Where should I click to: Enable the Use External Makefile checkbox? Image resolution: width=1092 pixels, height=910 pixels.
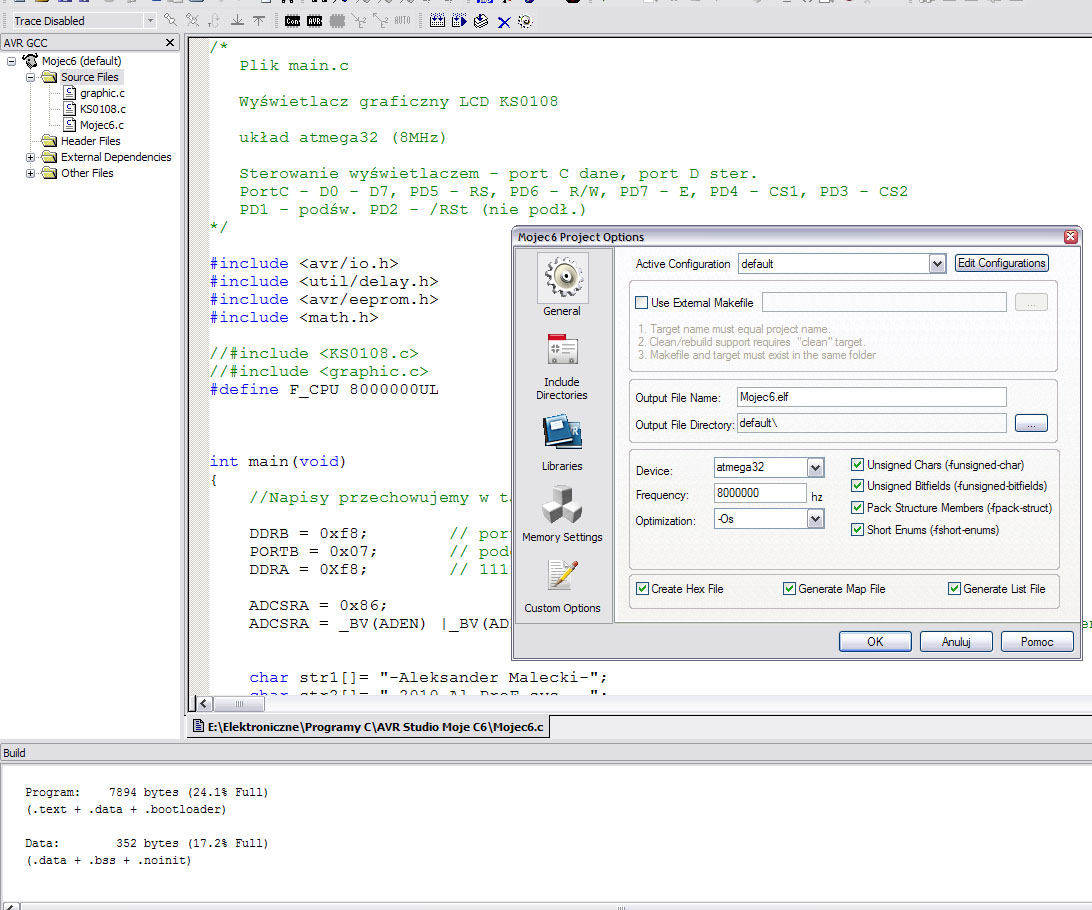click(x=642, y=303)
